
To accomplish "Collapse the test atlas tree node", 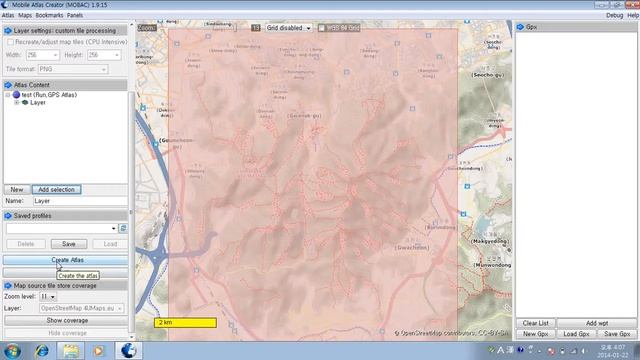I will pos(8,95).
